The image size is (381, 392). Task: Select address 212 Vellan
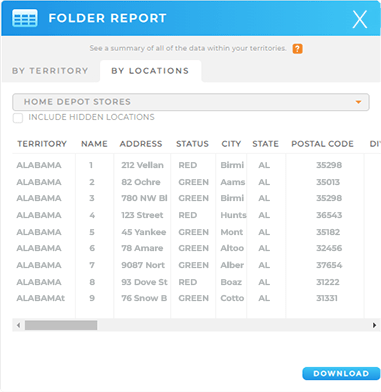coord(142,165)
